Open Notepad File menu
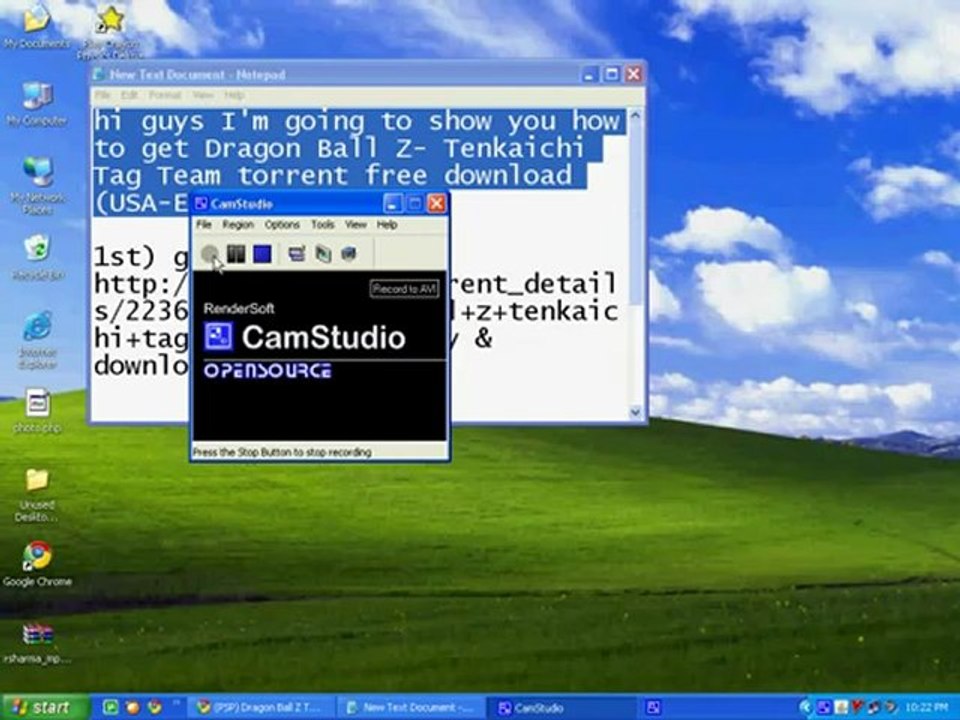 [102, 95]
